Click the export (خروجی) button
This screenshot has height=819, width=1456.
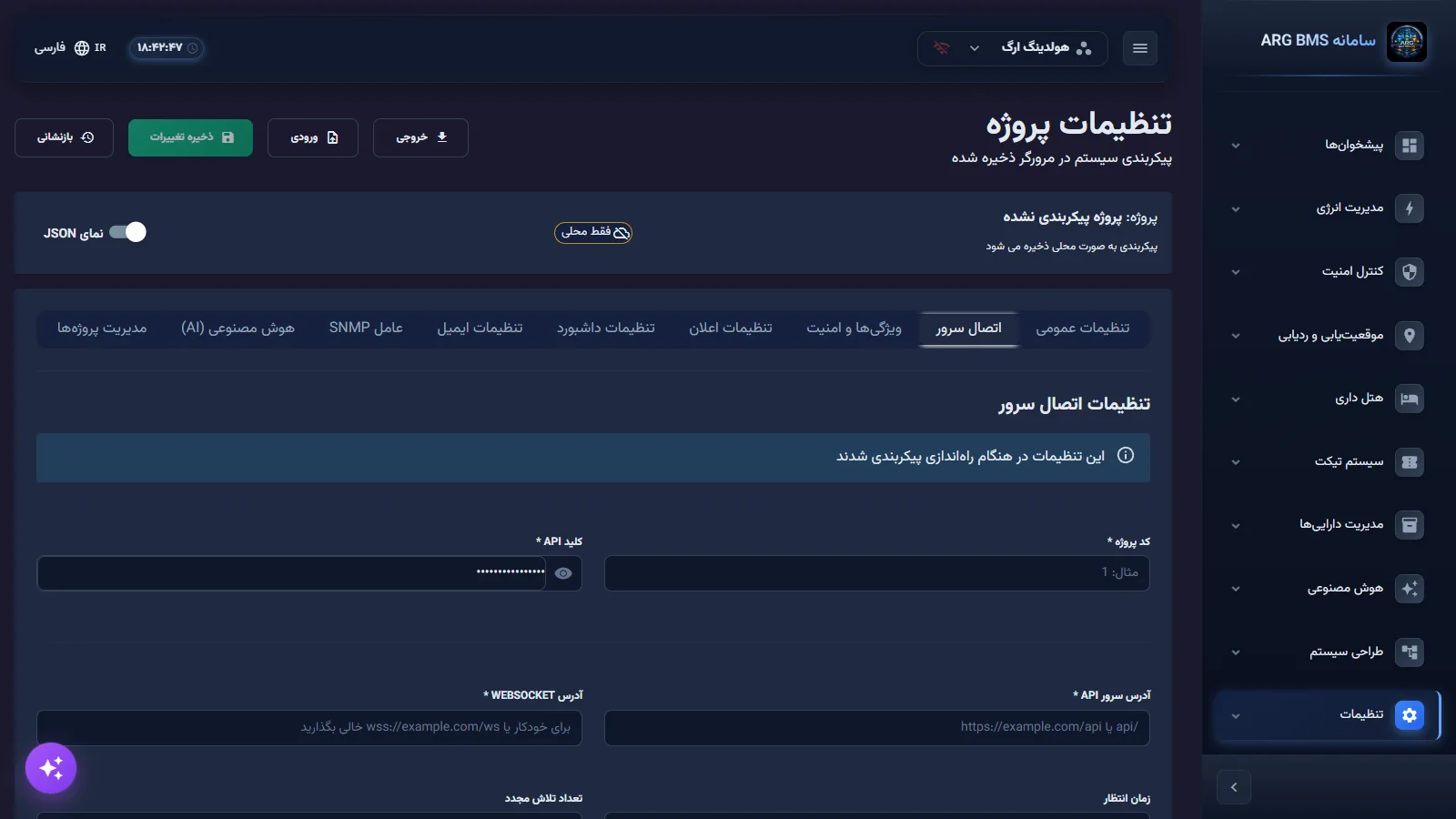click(x=420, y=137)
